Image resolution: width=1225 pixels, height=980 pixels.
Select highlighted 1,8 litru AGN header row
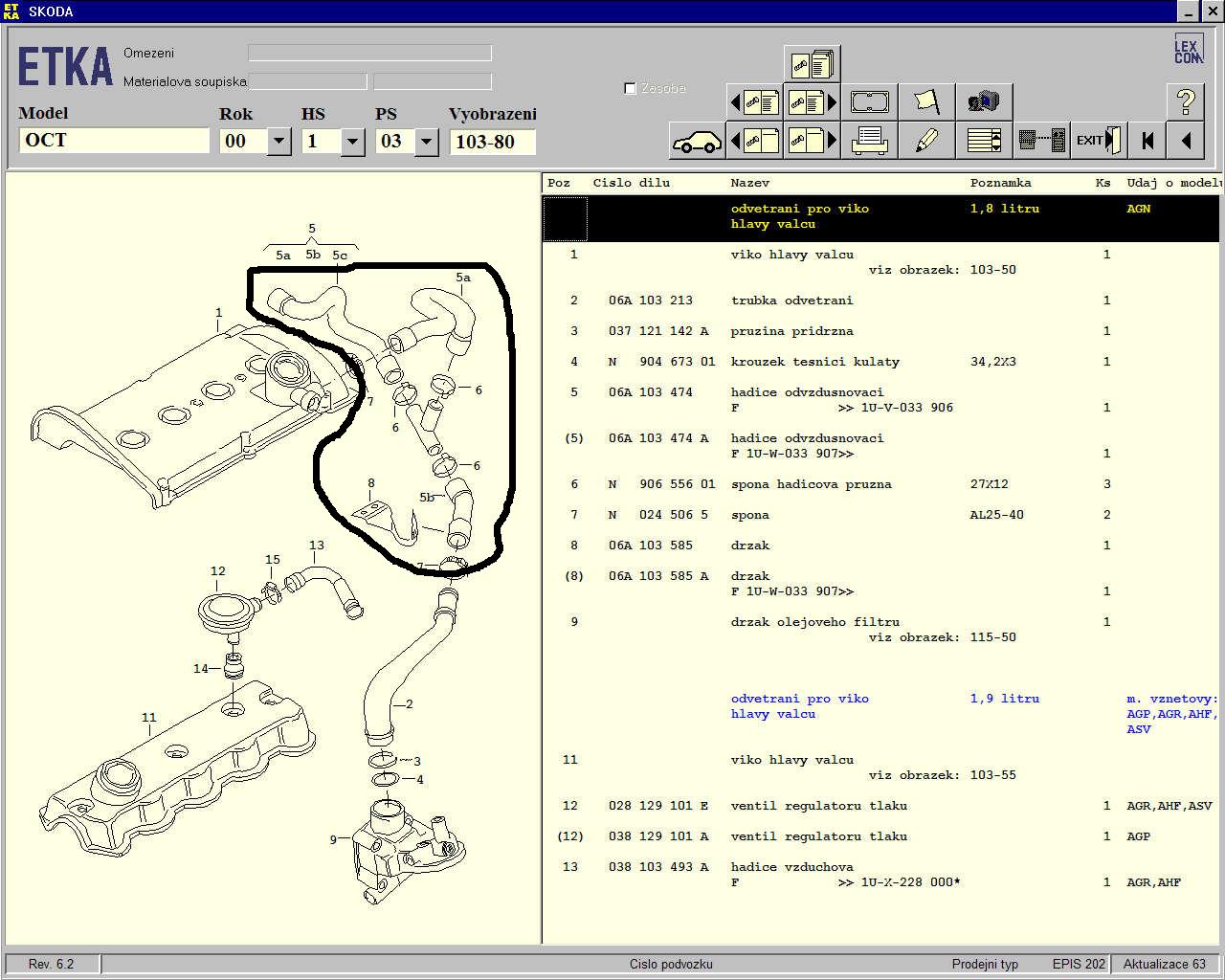click(881, 216)
